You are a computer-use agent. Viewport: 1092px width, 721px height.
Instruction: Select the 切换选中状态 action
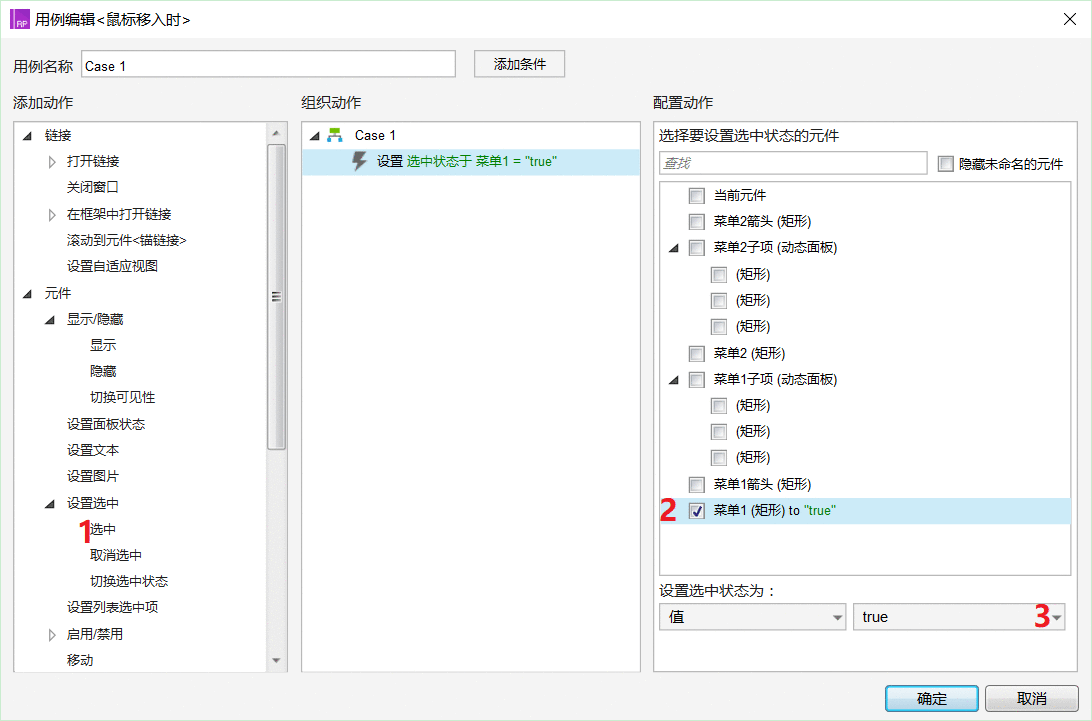click(129, 582)
